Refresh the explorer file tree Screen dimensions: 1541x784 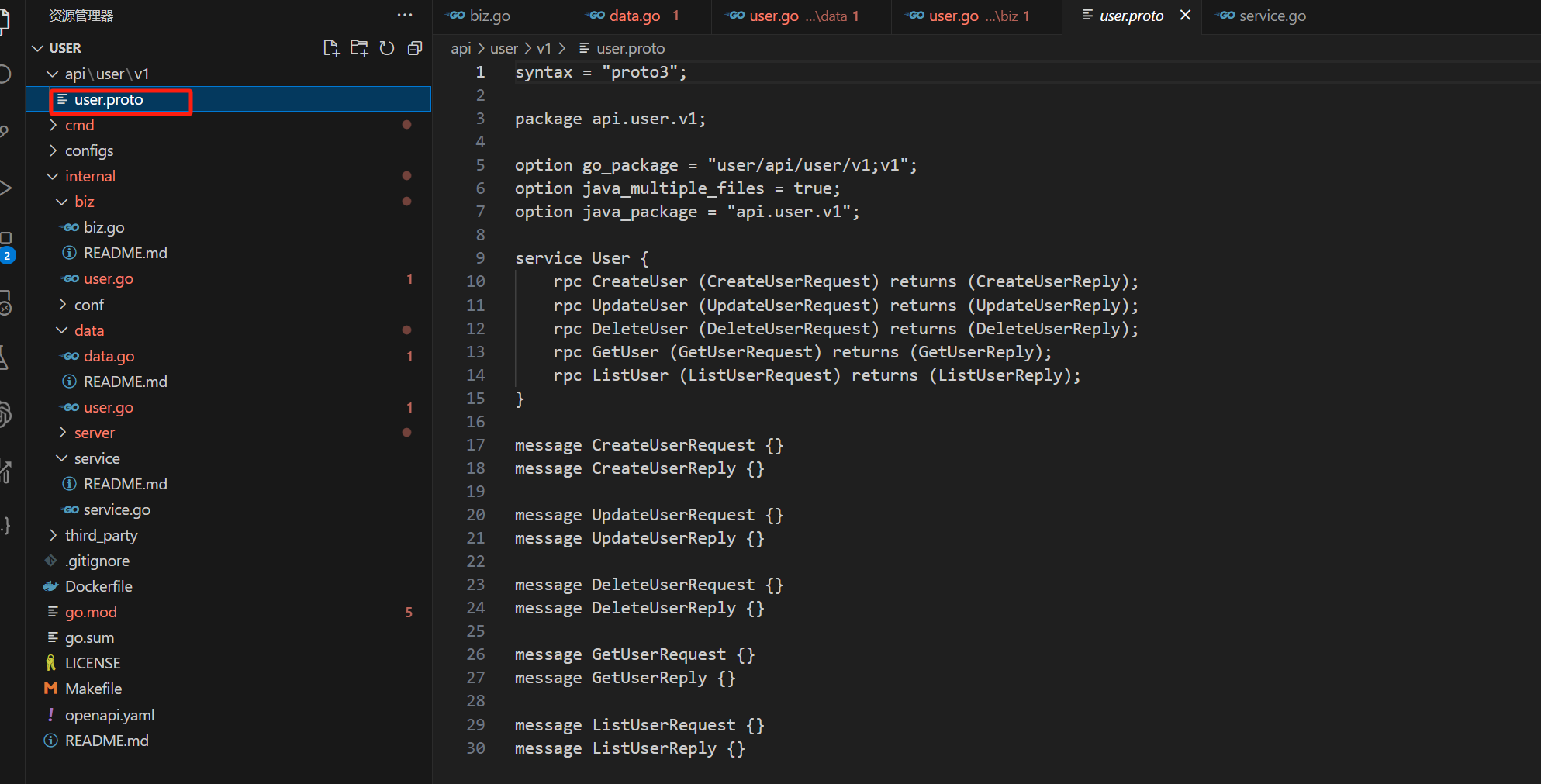point(387,48)
